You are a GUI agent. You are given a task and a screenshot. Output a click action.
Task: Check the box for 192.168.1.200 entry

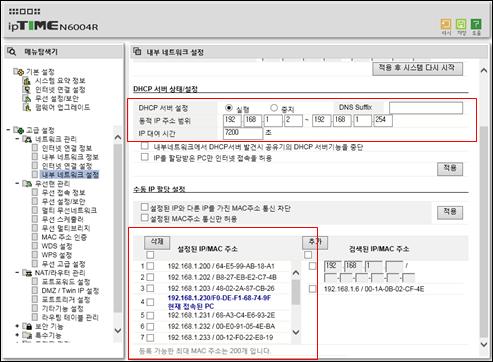click(150, 266)
